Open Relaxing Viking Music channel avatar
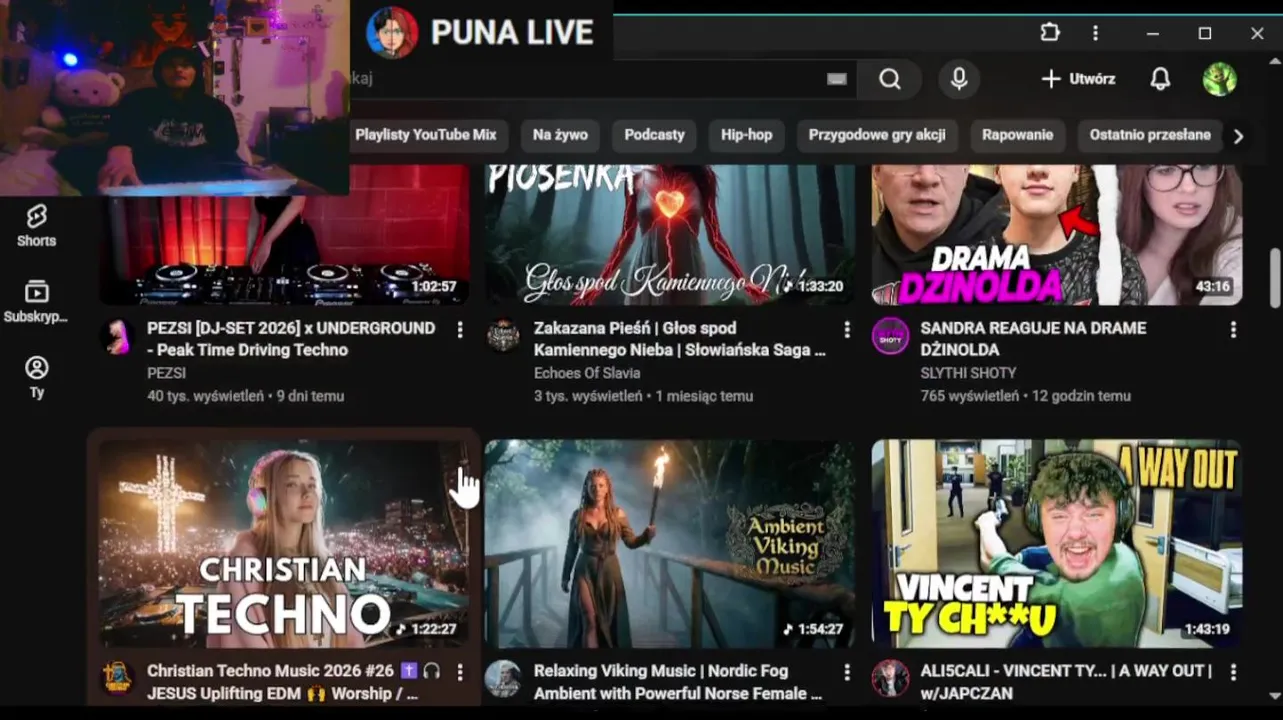 503,678
